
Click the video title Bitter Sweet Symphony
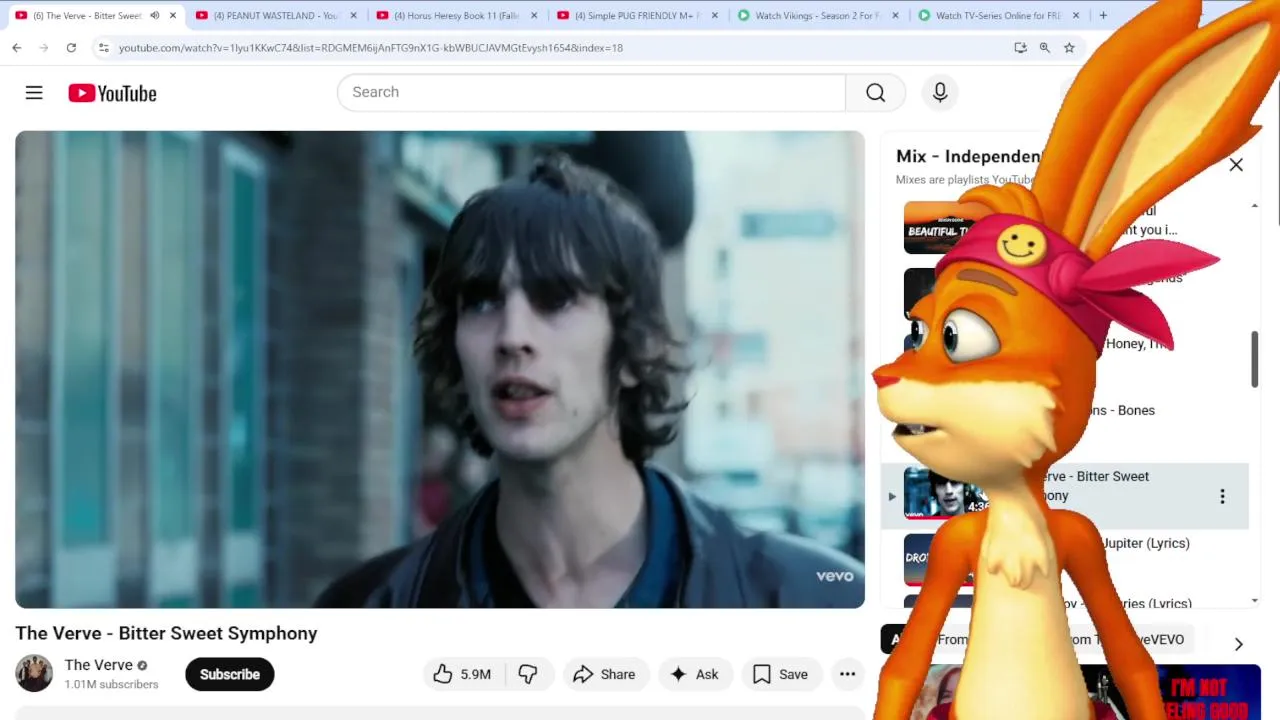point(166,633)
